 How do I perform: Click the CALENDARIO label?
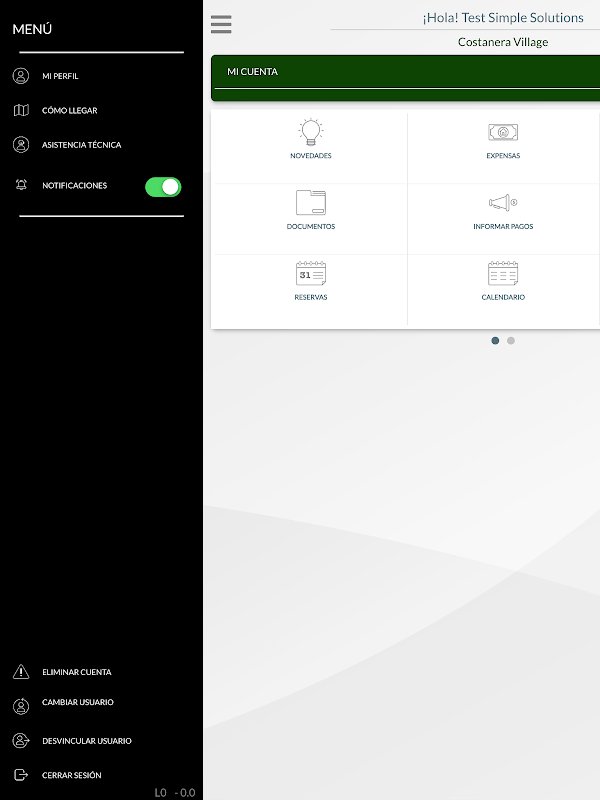point(503,297)
